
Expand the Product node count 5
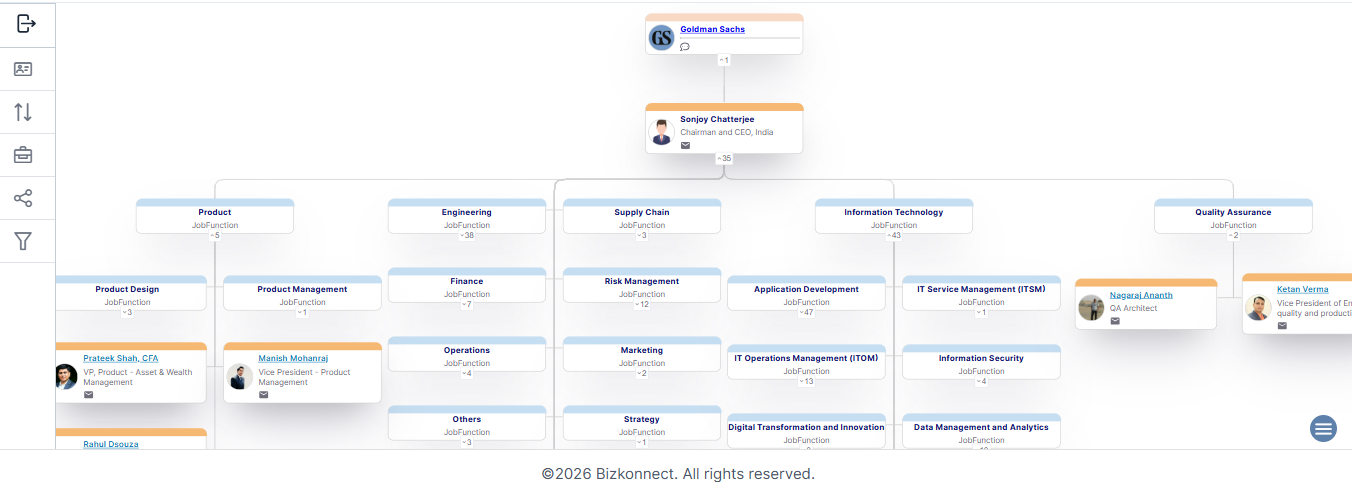tap(215, 235)
